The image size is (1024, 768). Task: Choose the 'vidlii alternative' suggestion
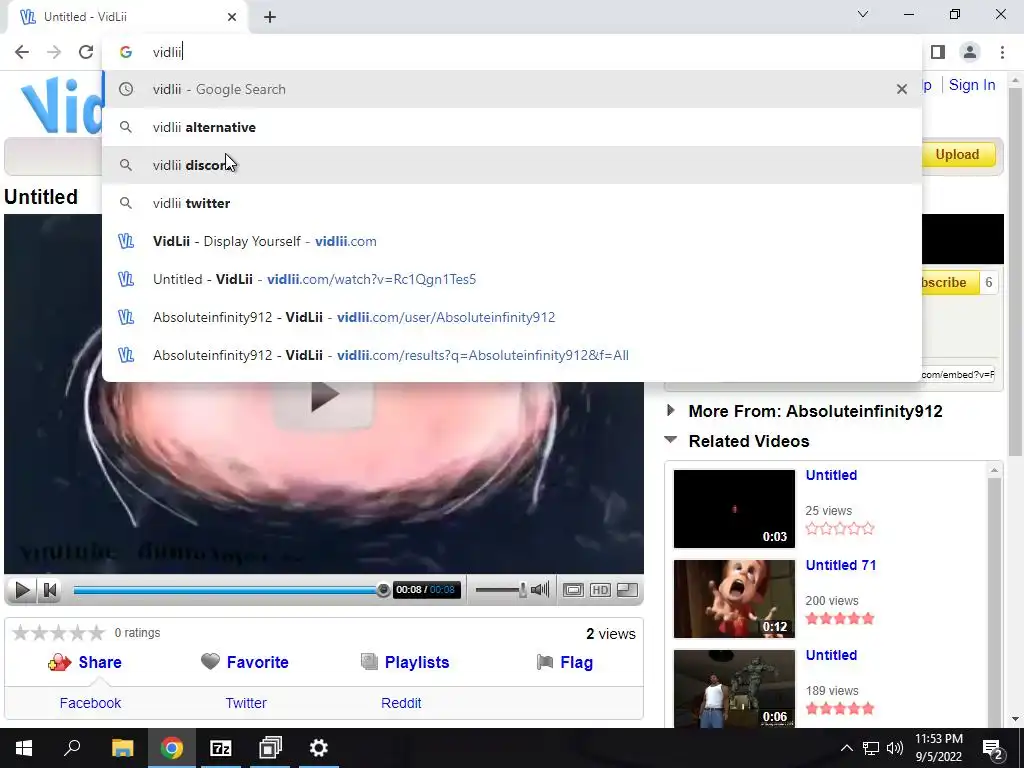(x=511, y=127)
